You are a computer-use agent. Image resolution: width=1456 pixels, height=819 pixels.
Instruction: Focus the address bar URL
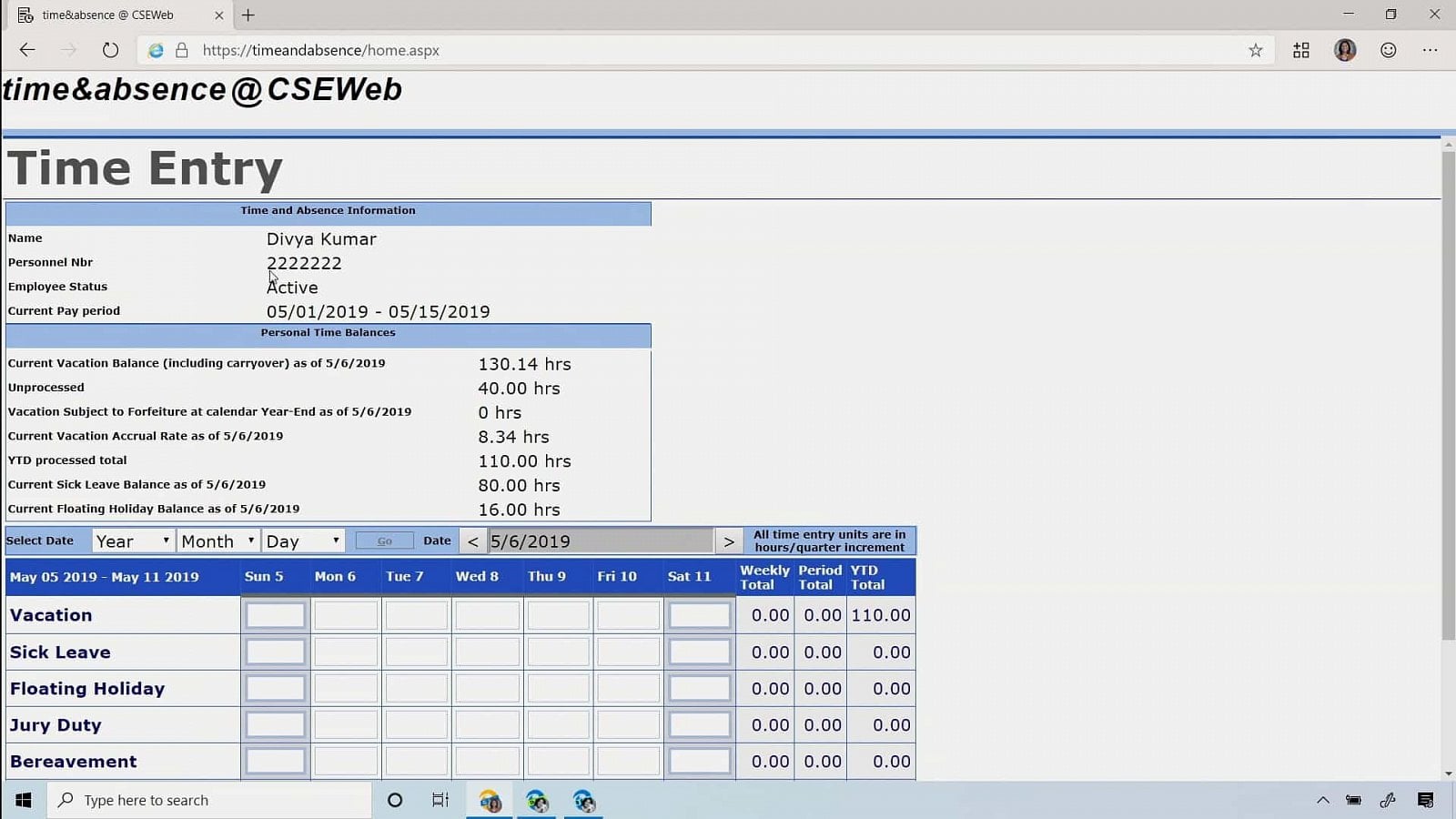[320, 50]
